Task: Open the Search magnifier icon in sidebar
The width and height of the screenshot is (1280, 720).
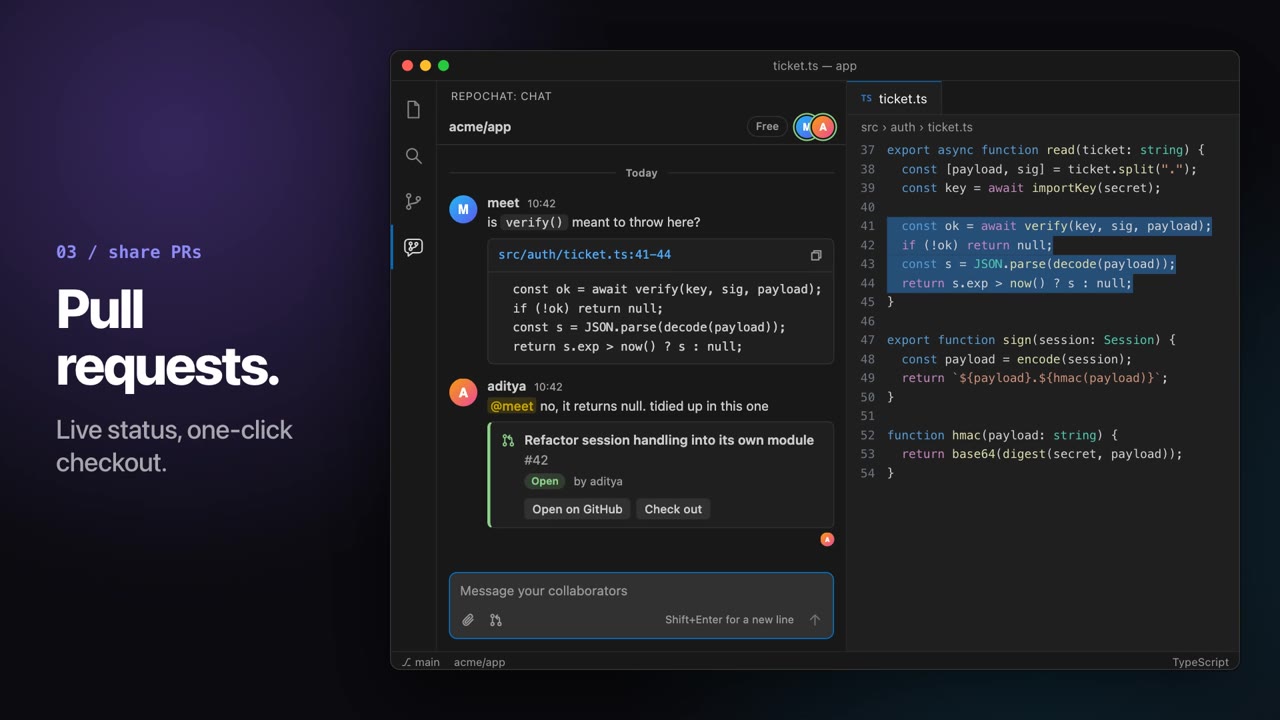Action: coord(413,156)
